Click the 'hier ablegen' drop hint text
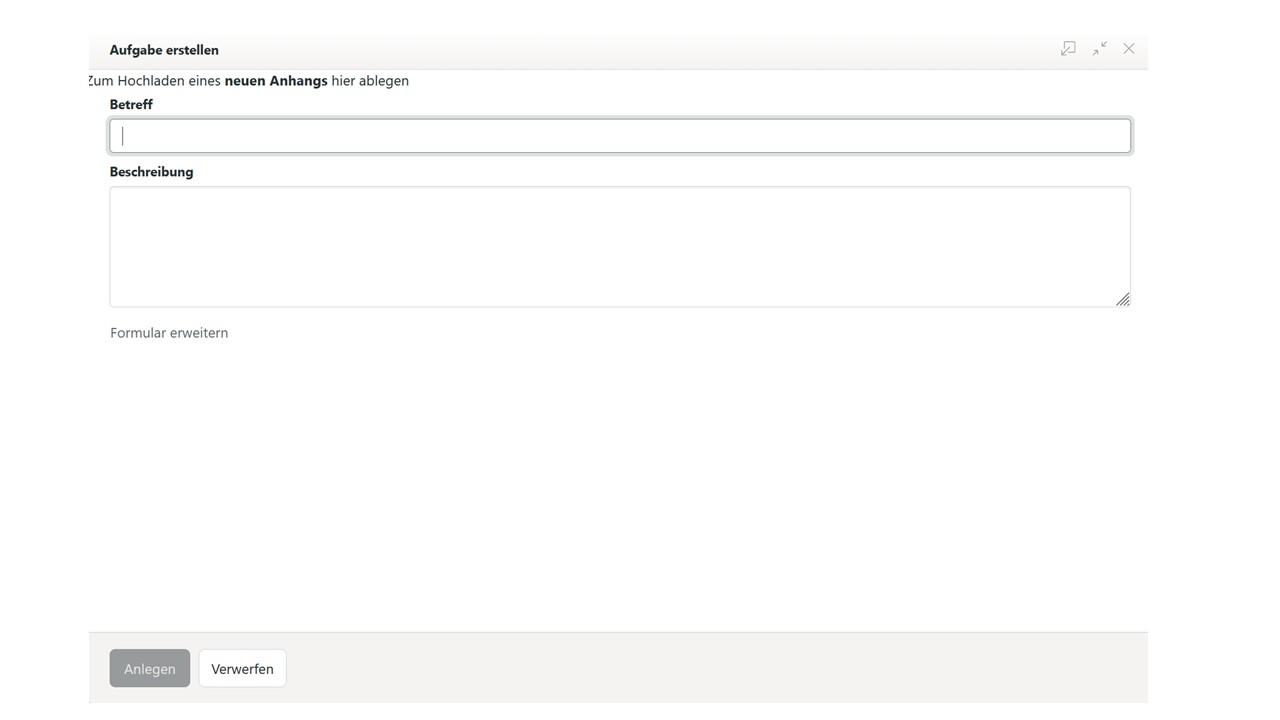Screen dimensions: 1280x720 [x=370, y=81]
